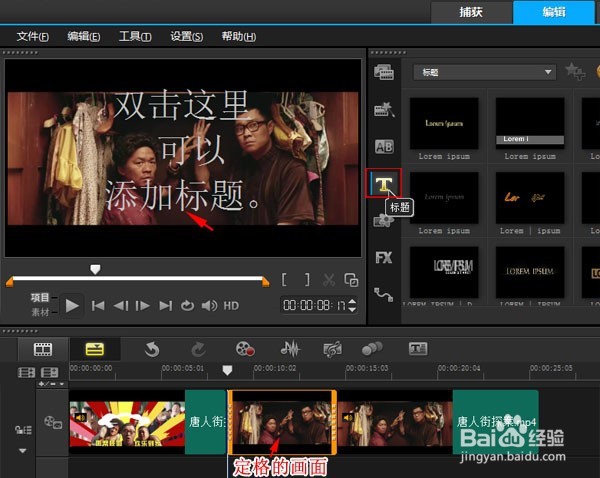Click the video track header icon

coord(53,423)
